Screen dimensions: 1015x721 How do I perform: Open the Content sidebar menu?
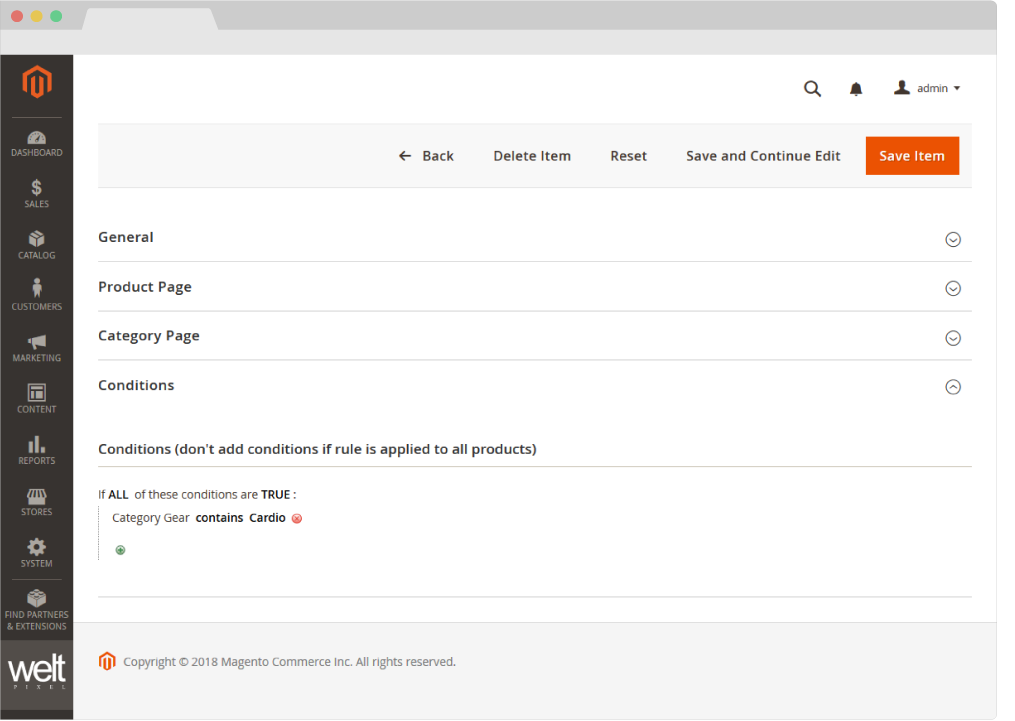click(x=37, y=399)
